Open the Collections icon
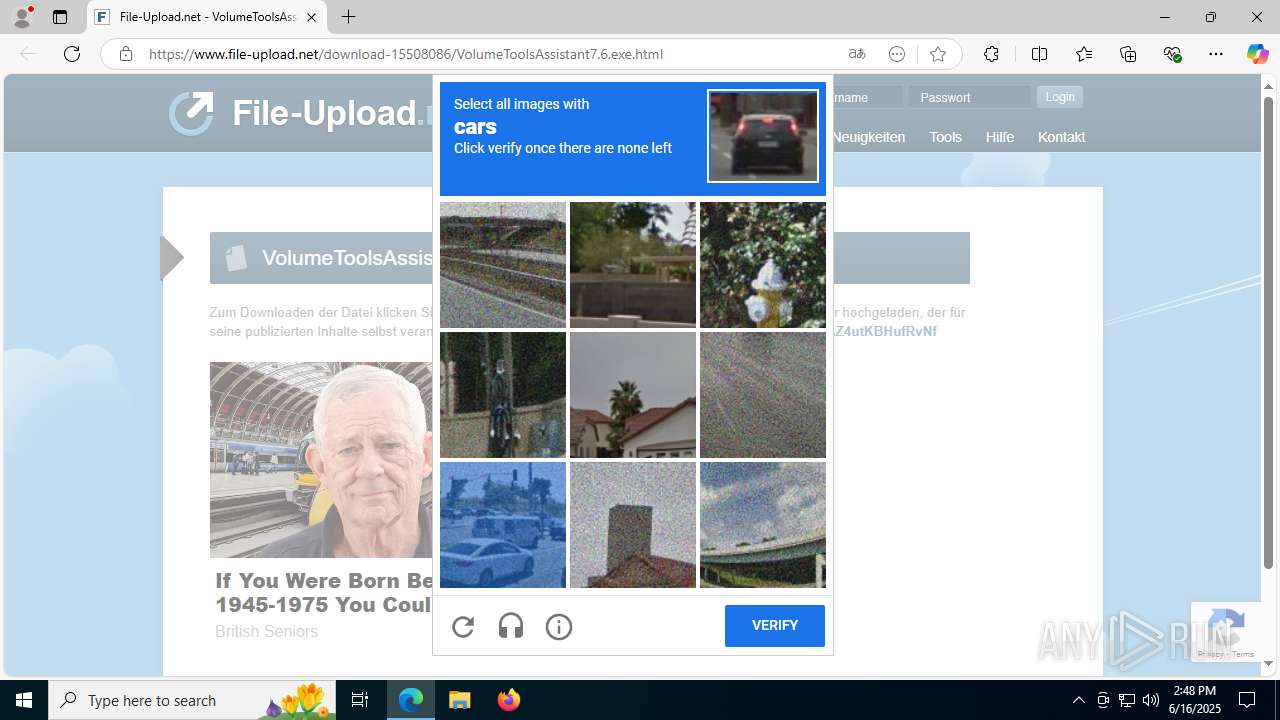Screen dimensions: 1280x720 tap(1128, 54)
